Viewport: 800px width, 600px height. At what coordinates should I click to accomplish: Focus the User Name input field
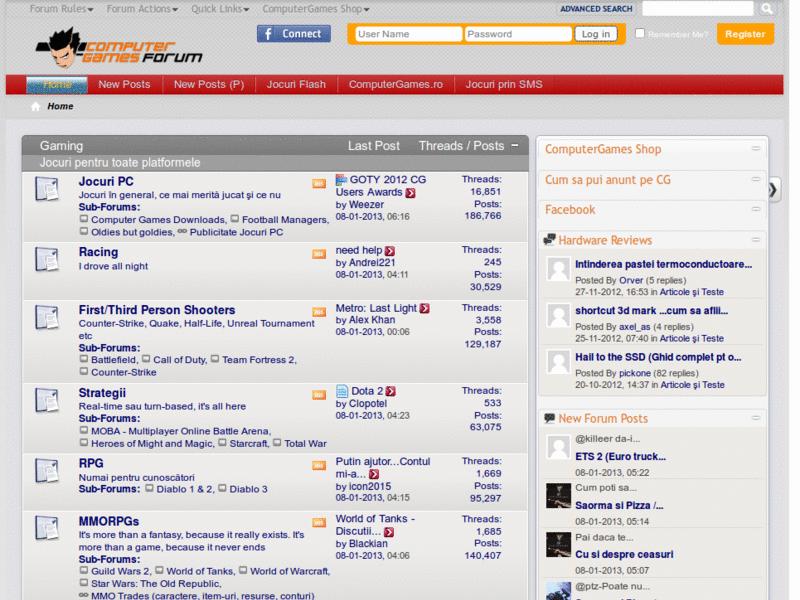[x=409, y=34]
